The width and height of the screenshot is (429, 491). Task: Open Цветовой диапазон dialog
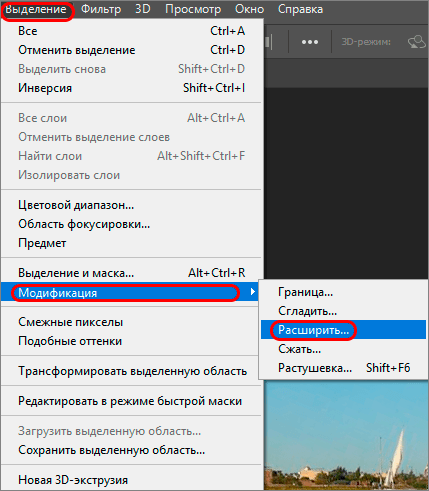[x=132, y=205]
